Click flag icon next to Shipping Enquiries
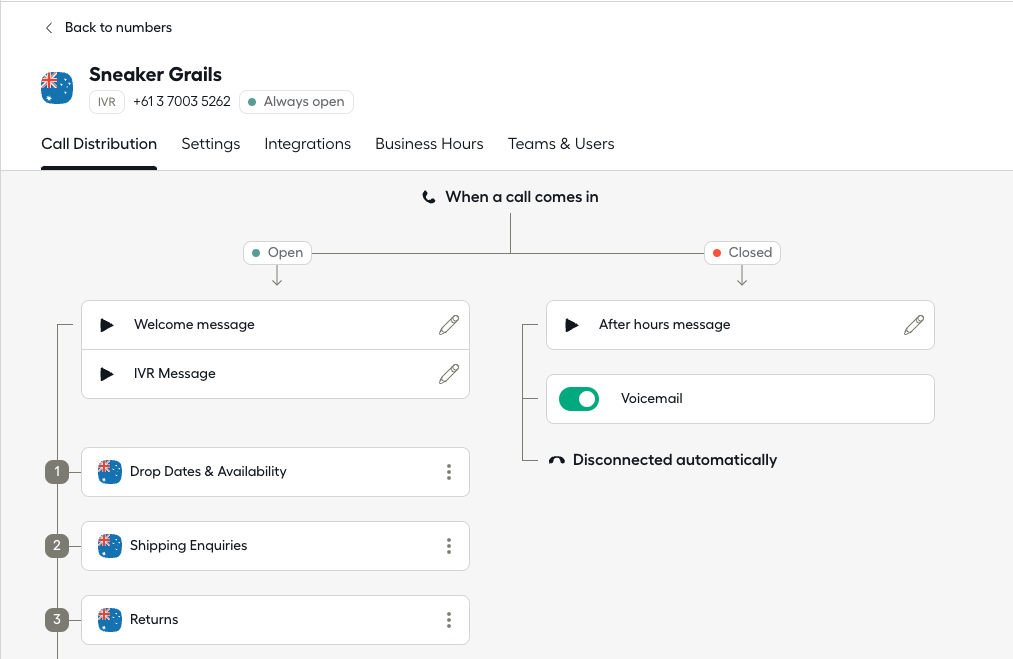Image resolution: width=1013 pixels, height=659 pixels. click(x=110, y=546)
